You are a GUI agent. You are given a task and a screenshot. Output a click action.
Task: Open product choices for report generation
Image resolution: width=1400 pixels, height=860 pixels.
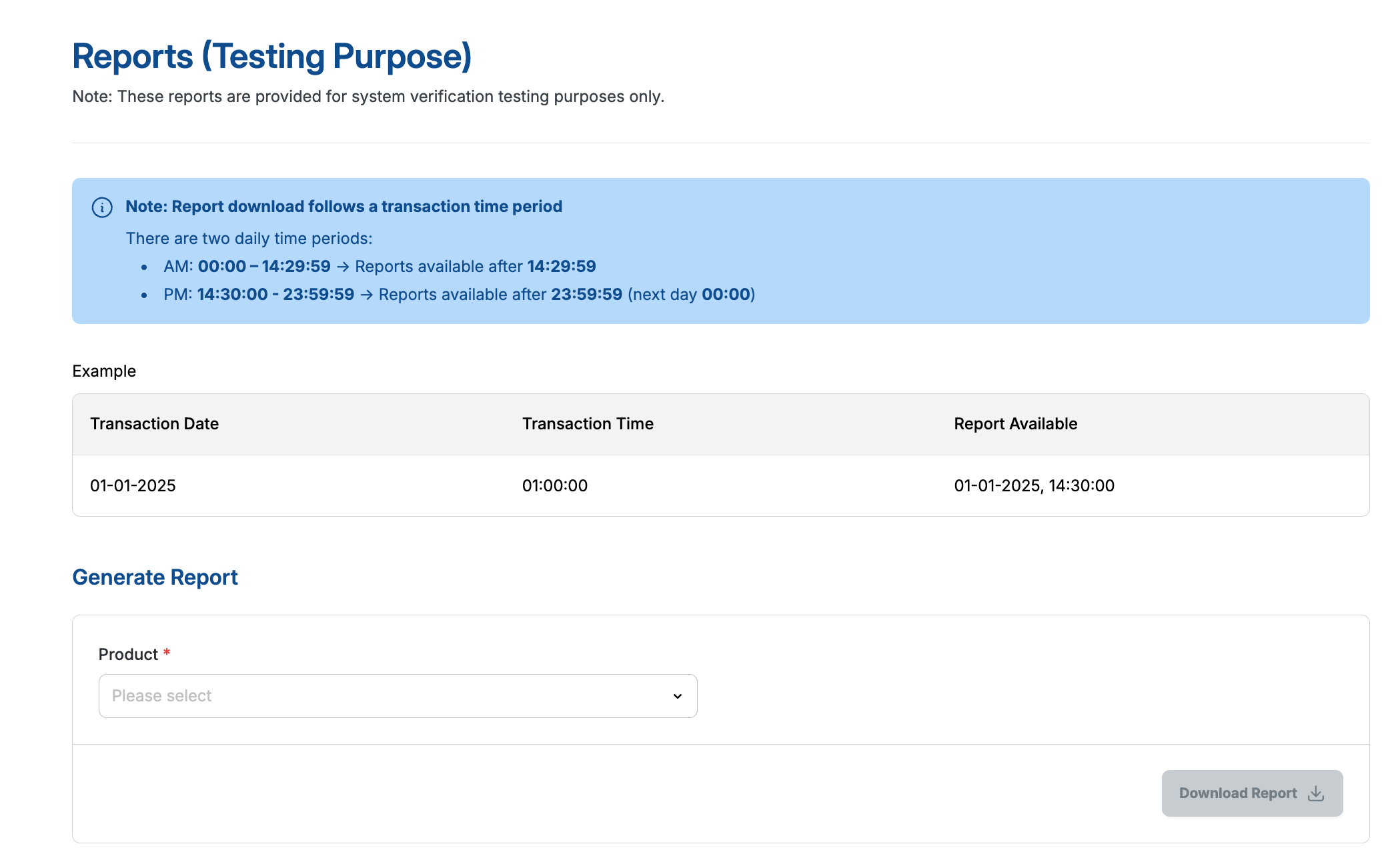(x=398, y=696)
